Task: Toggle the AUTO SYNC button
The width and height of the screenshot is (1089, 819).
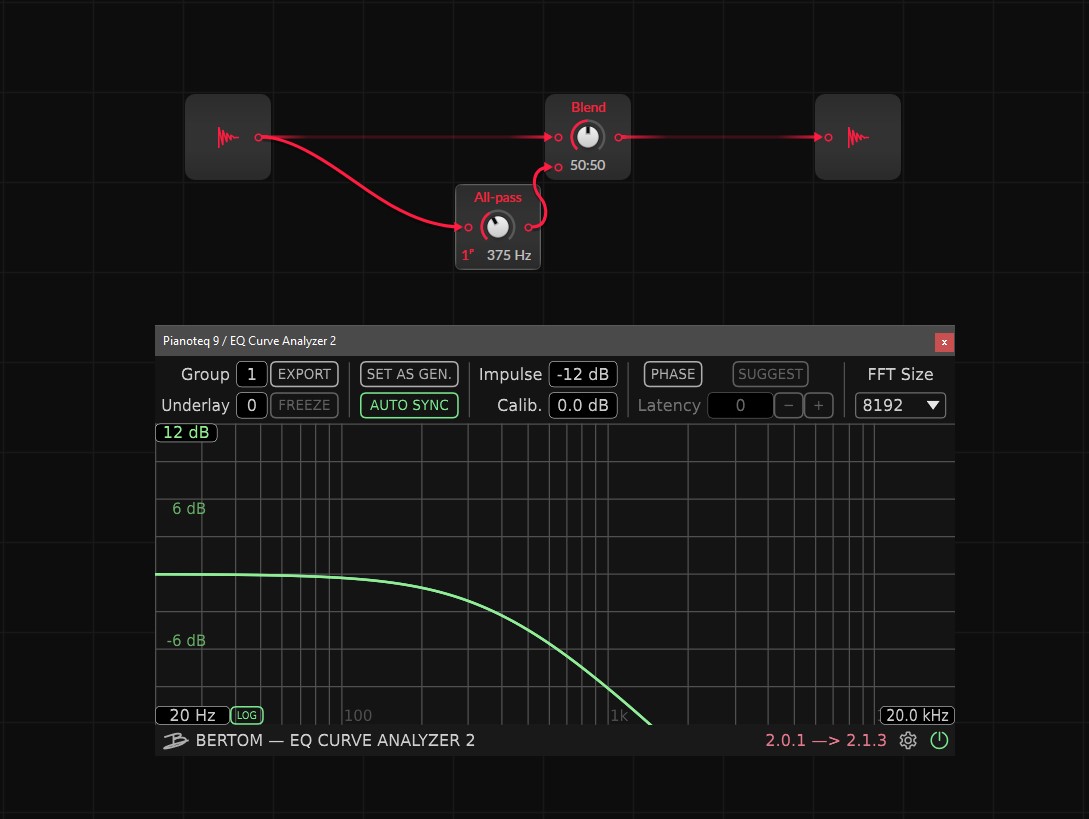Action: click(x=409, y=405)
